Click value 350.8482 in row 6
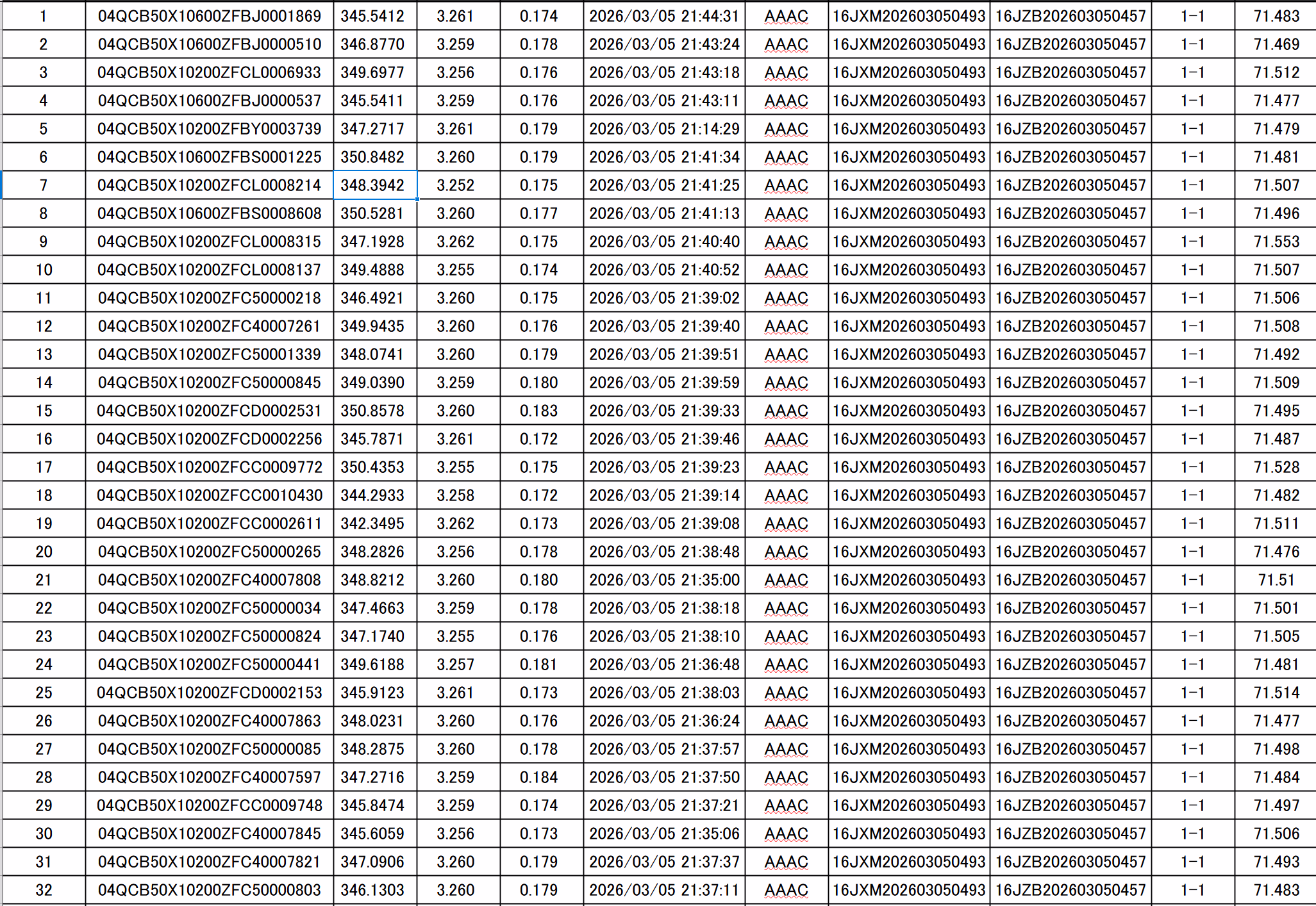The width and height of the screenshot is (1316, 906). click(375, 157)
